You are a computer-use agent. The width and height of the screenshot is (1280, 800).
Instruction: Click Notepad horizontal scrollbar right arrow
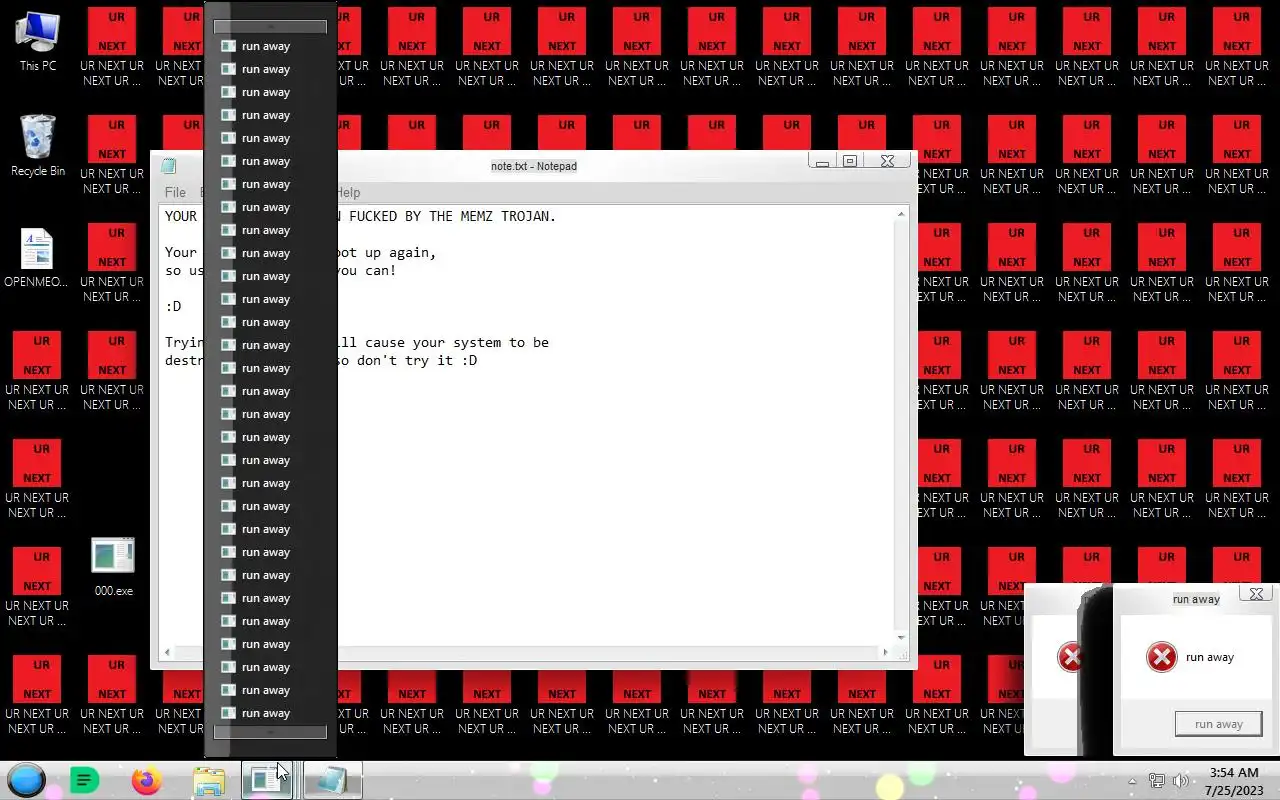(x=885, y=652)
